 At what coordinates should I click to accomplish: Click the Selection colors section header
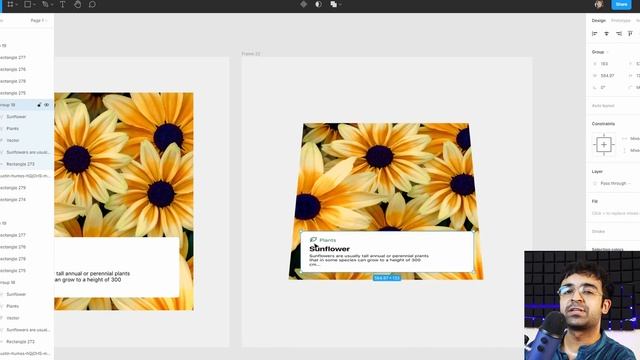[607, 249]
